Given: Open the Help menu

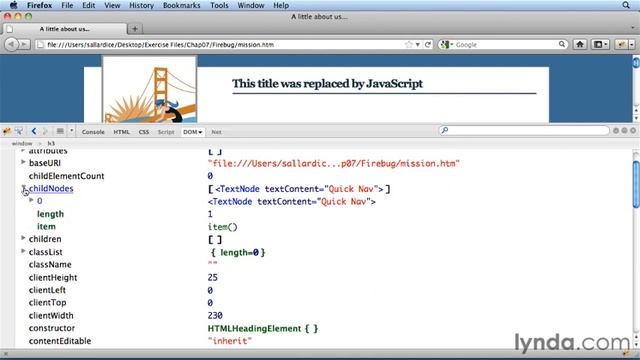Looking at the screenshot, I should [x=281, y=5].
